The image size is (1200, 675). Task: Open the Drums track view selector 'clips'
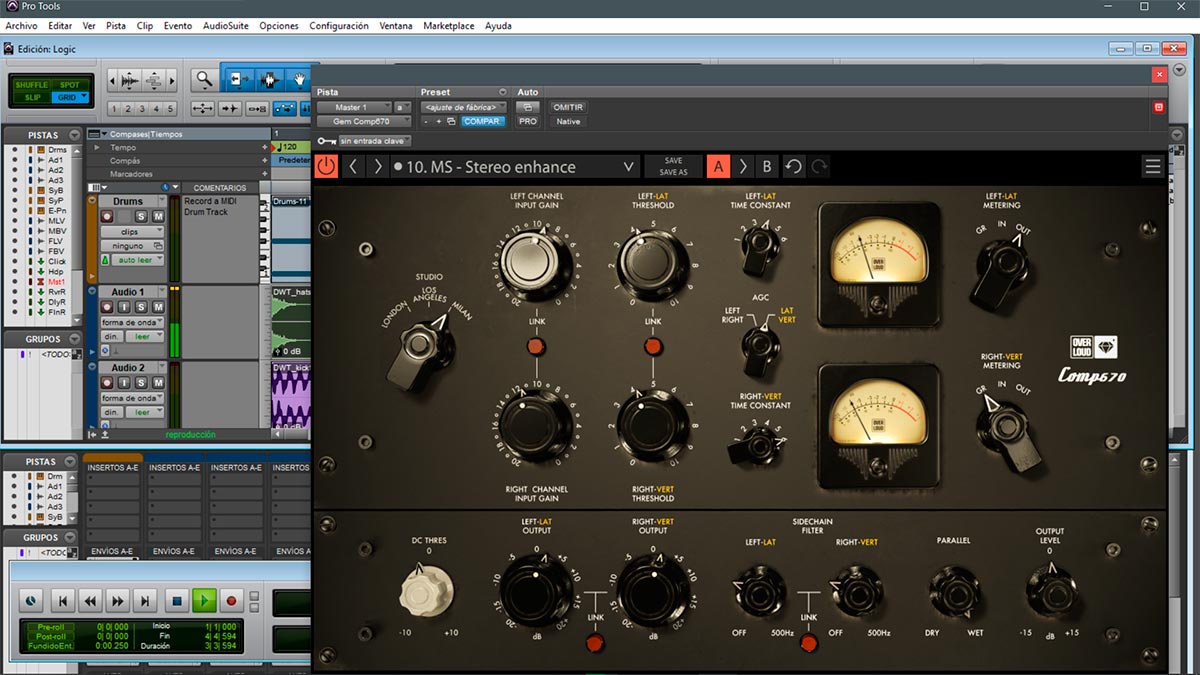[132, 231]
